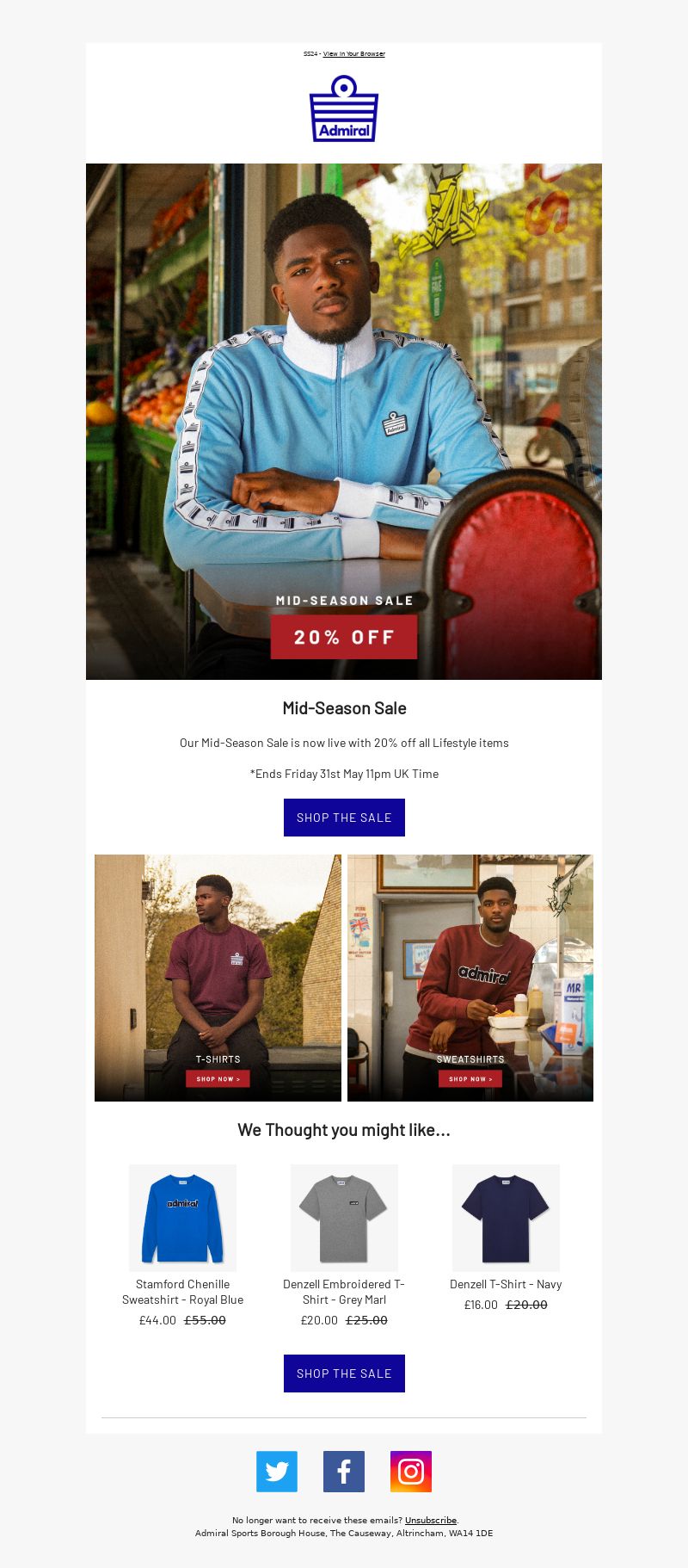688x1568 pixels.
Task: Click the 20% OFF red banner
Action: click(x=344, y=637)
